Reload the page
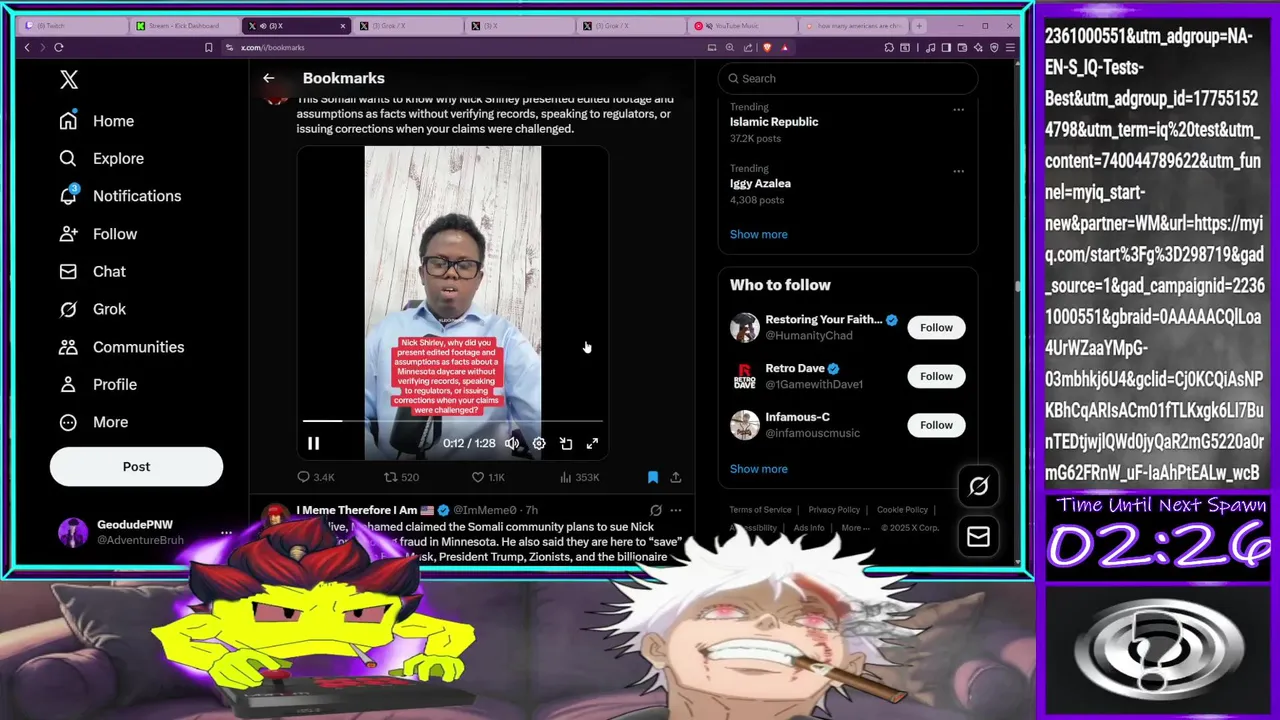Viewport: 1280px width, 720px height. tap(59, 47)
